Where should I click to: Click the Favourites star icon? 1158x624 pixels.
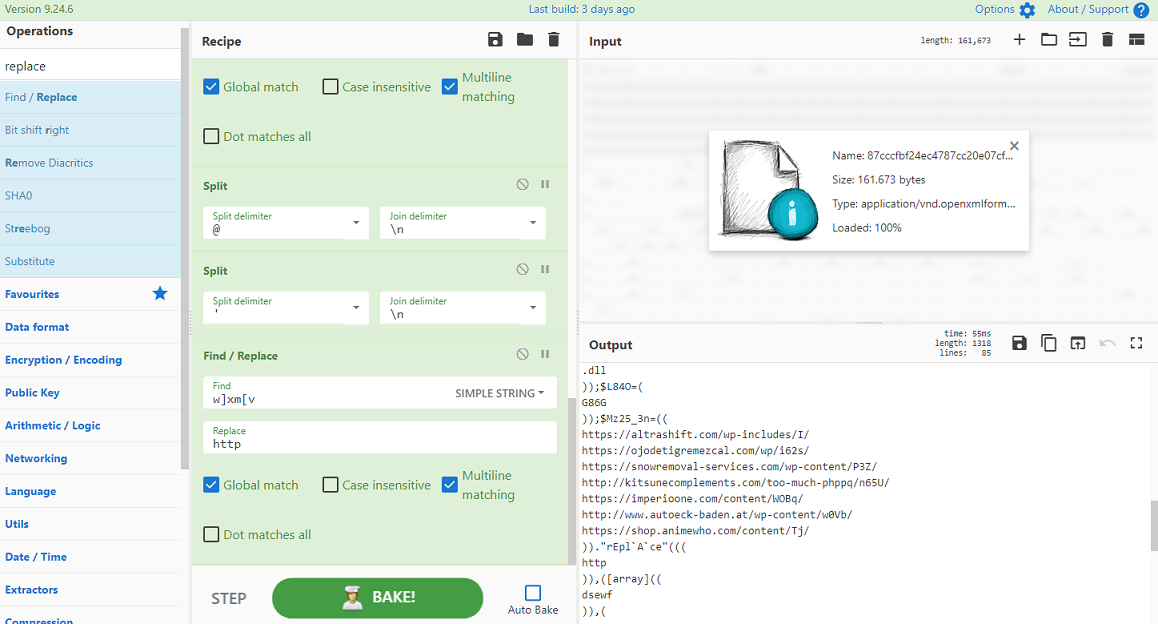[160, 294]
